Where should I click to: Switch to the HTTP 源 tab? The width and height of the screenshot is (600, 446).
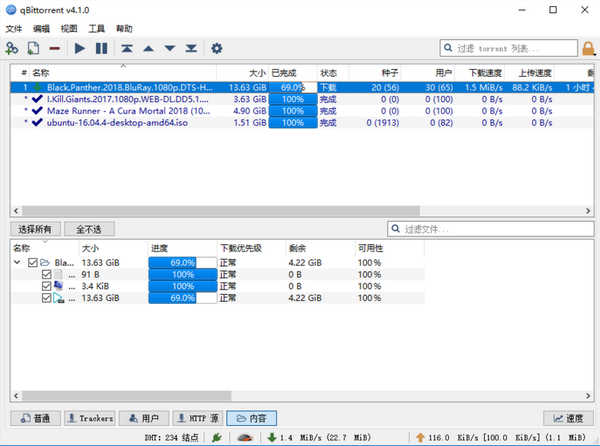pos(198,418)
